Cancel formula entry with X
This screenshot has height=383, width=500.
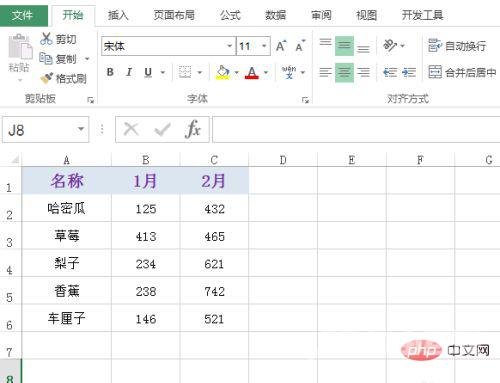pos(131,129)
